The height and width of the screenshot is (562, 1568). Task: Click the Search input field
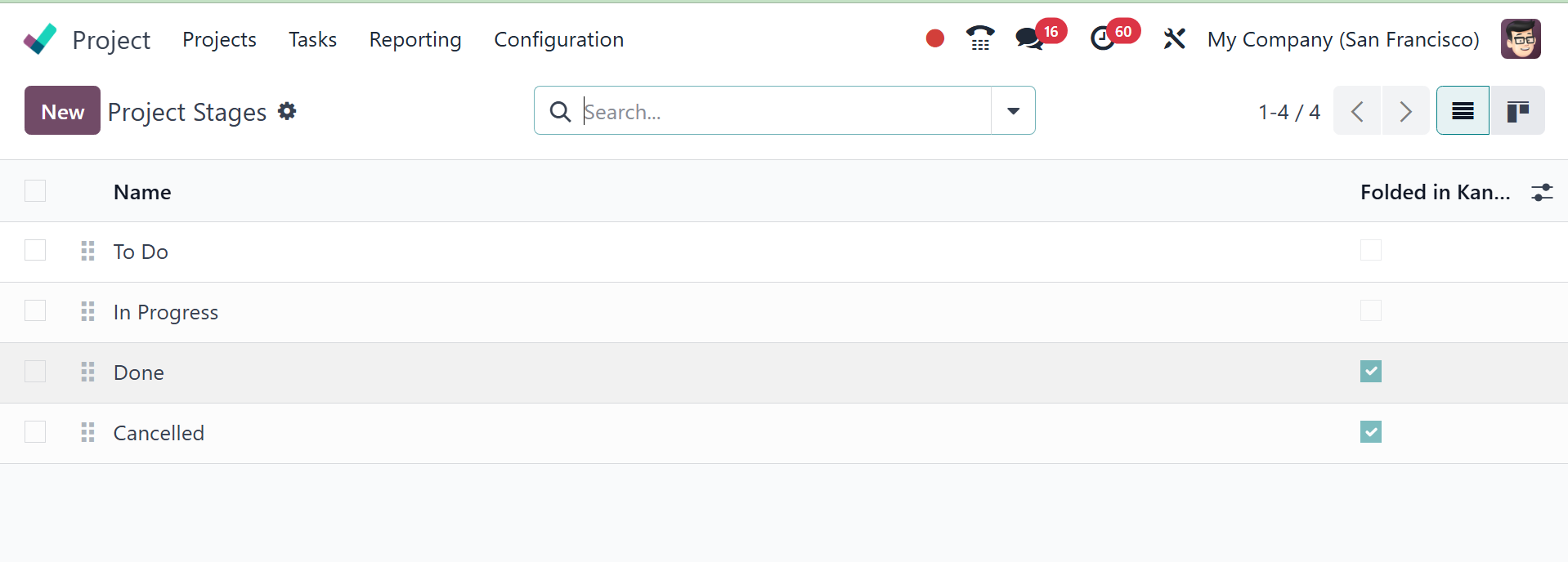point(783,111)
